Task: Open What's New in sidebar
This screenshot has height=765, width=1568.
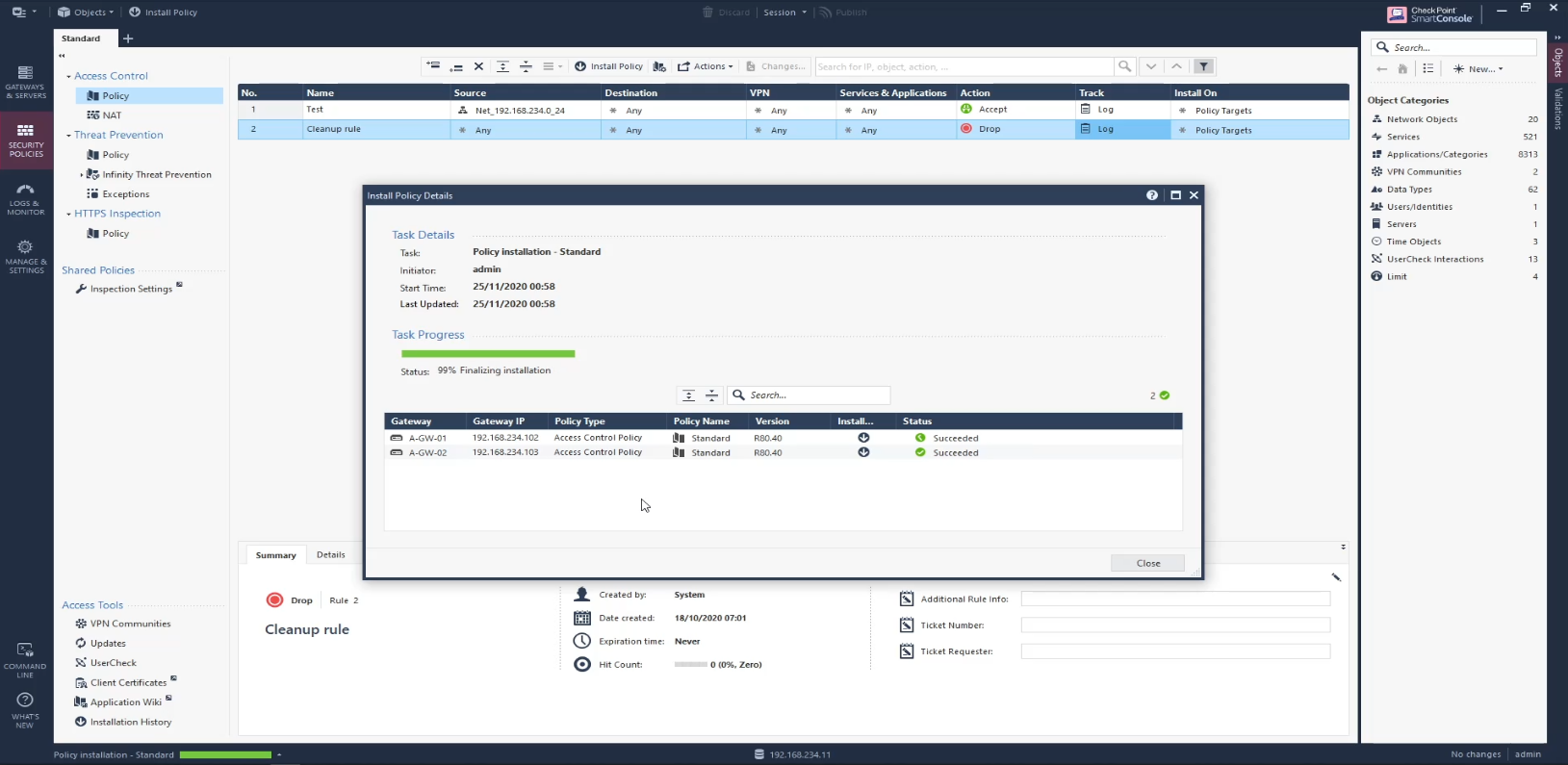Action: coord(25,709)
